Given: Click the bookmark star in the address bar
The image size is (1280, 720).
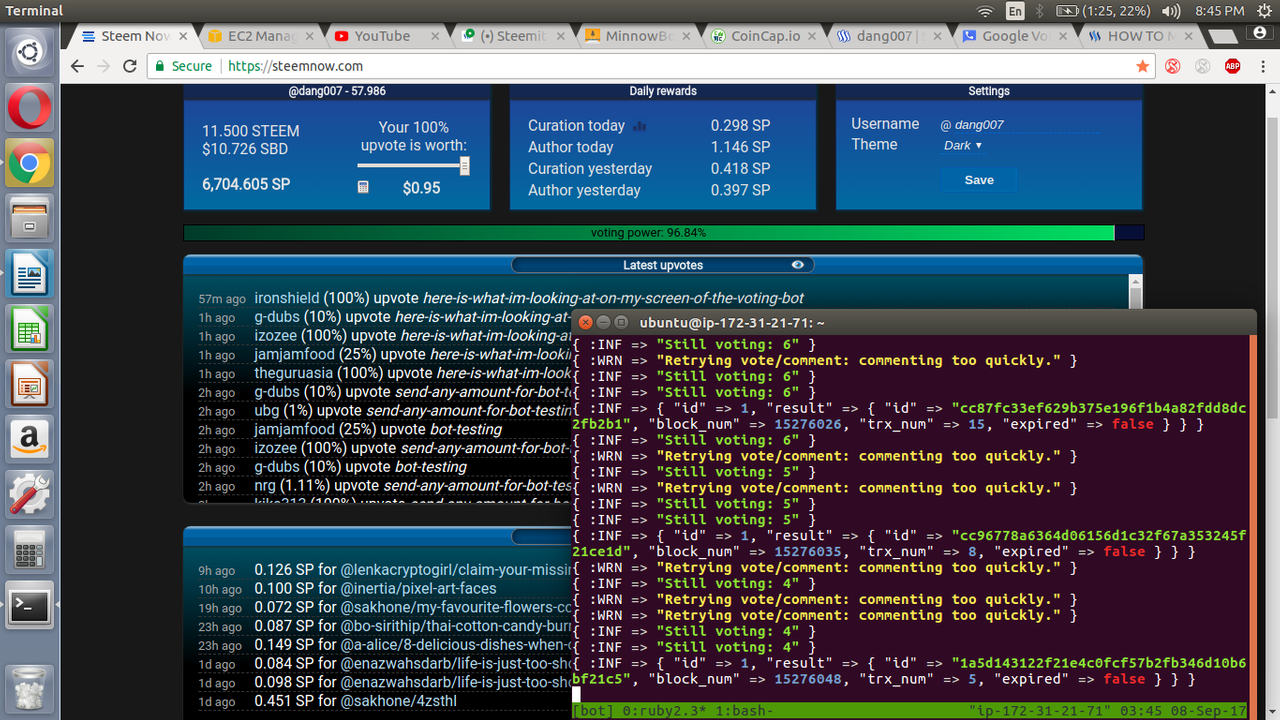Looking at the screenshot, I should pos(1142,66).
